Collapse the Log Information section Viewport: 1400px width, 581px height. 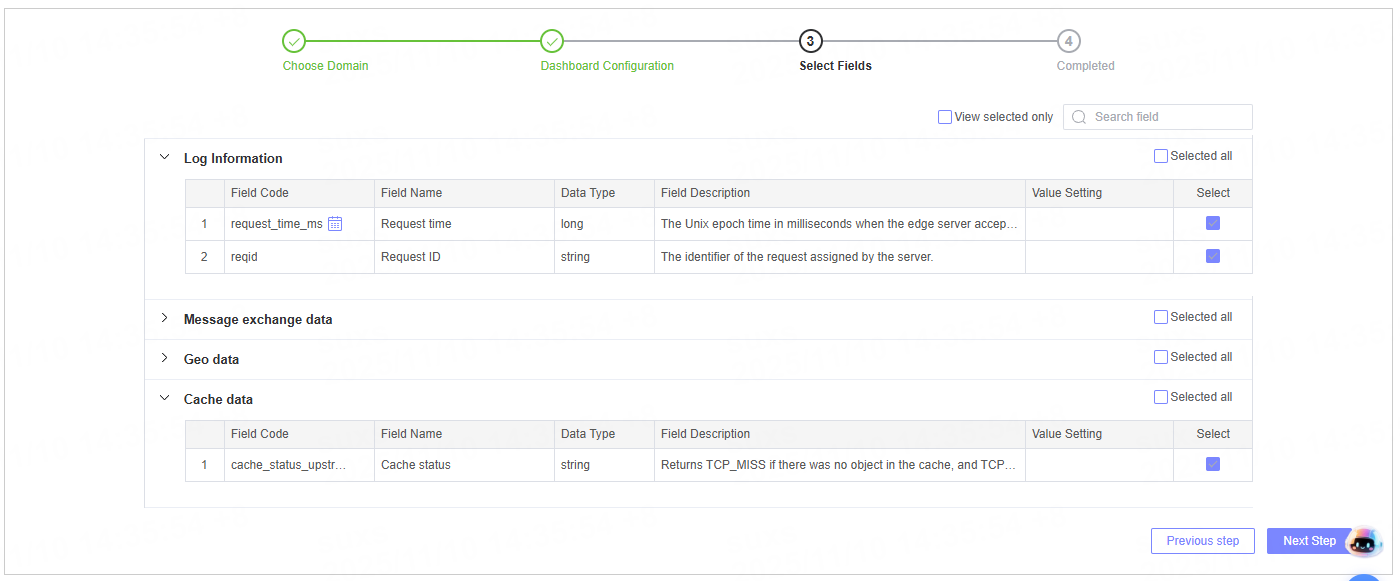[165, 157]
